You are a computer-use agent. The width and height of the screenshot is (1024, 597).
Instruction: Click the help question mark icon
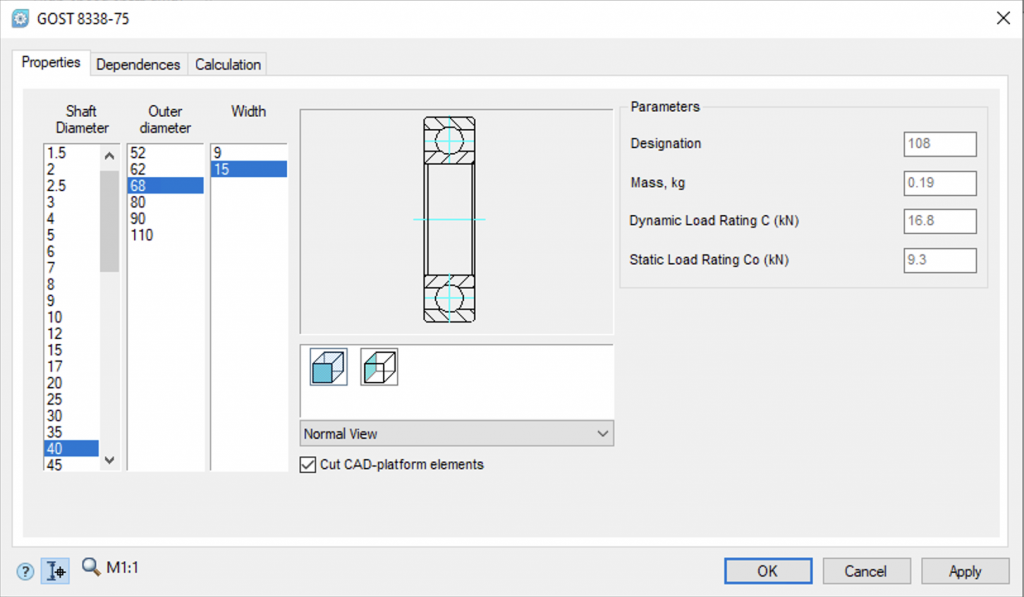click(25, 571)
